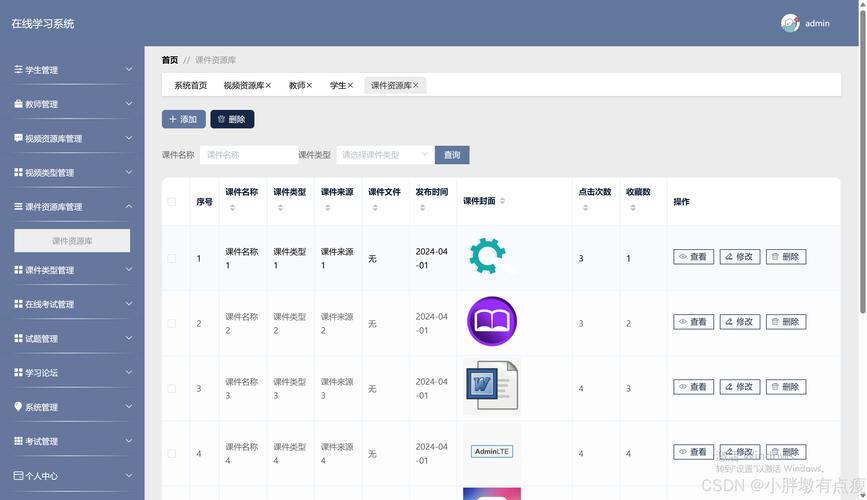The image size is (867, 500).
Task: Check the row 1 checkbox
Action: coord(172,258)
